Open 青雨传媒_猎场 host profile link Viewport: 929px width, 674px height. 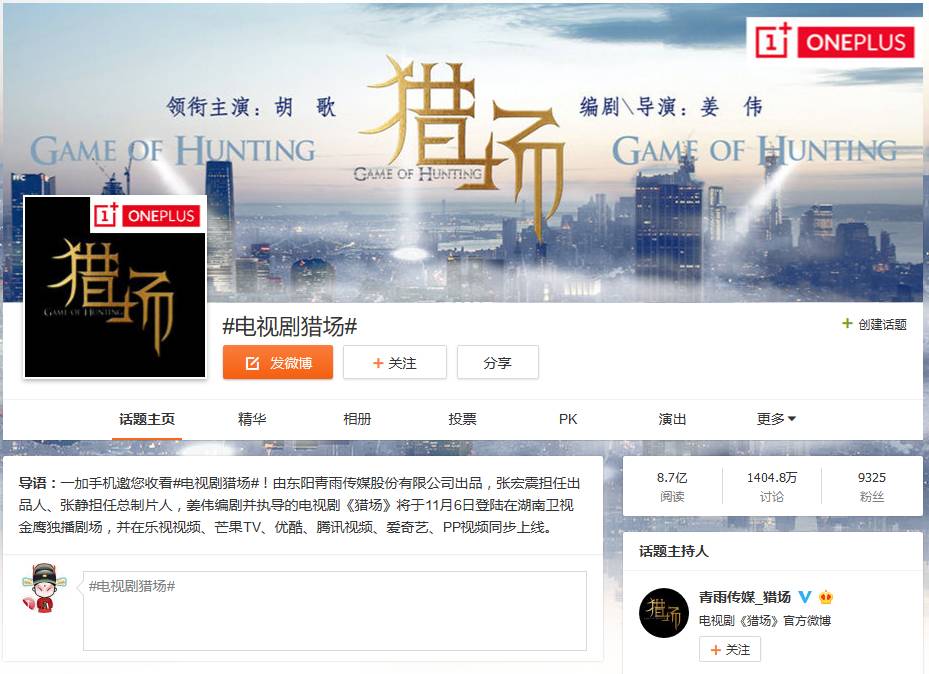click(x=745, y=597)
